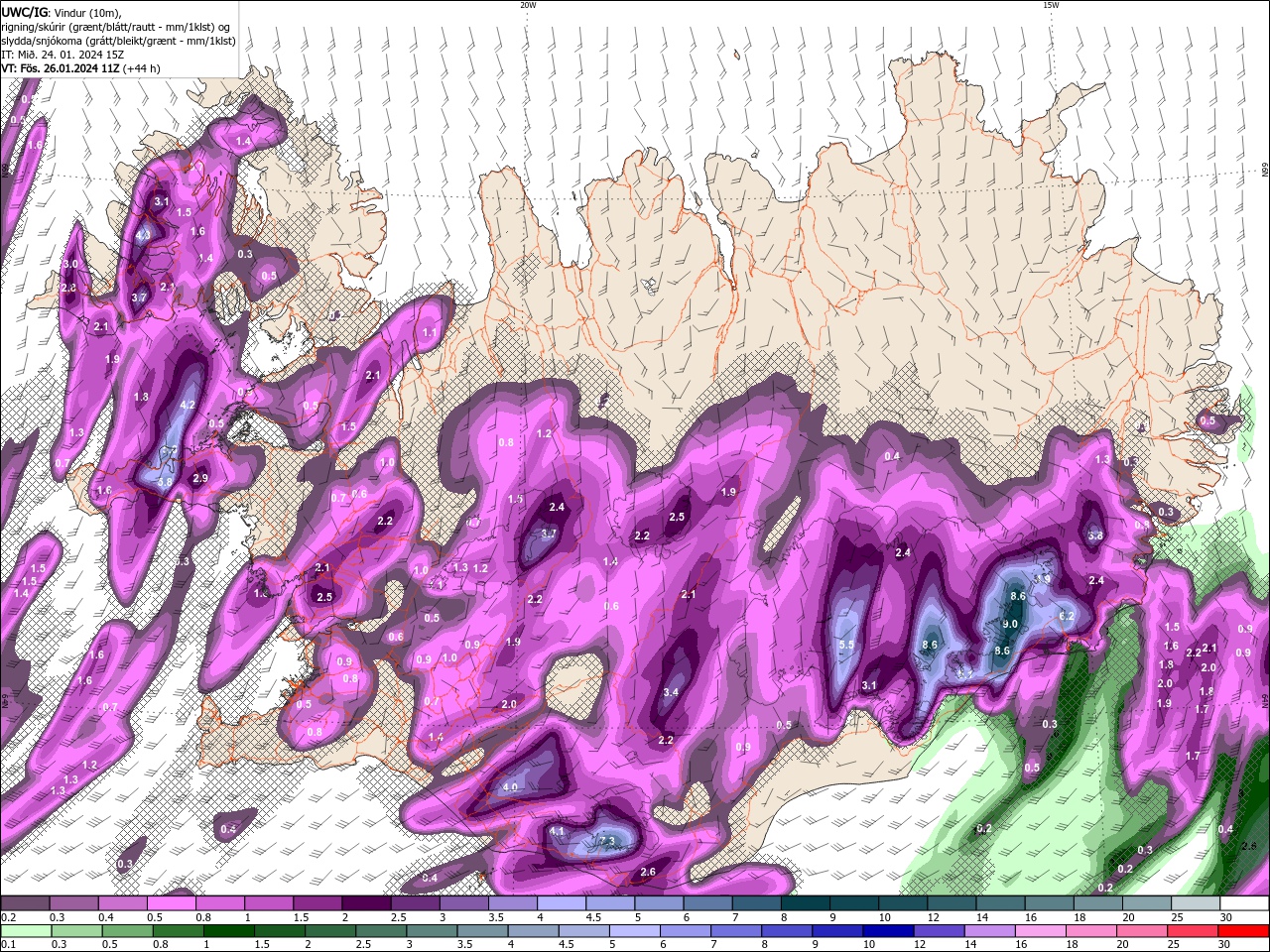Click the 5.5 precipitation value on the map
This screenshot has height=952, width=1270.
tap(846, 645)
